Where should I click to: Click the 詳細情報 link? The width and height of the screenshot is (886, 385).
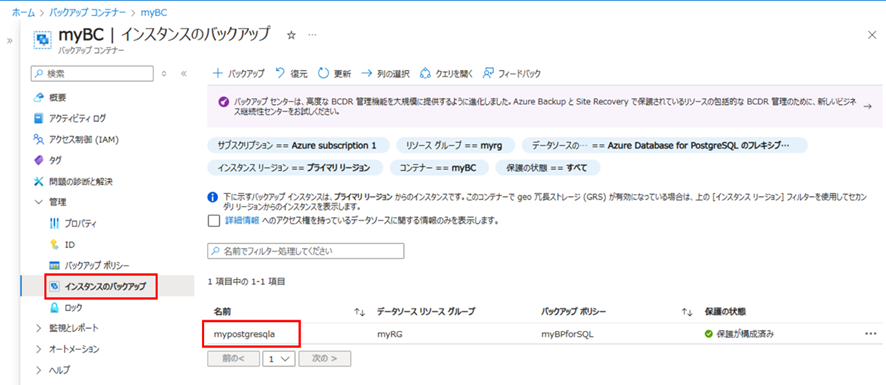click(x=242, y=221)
